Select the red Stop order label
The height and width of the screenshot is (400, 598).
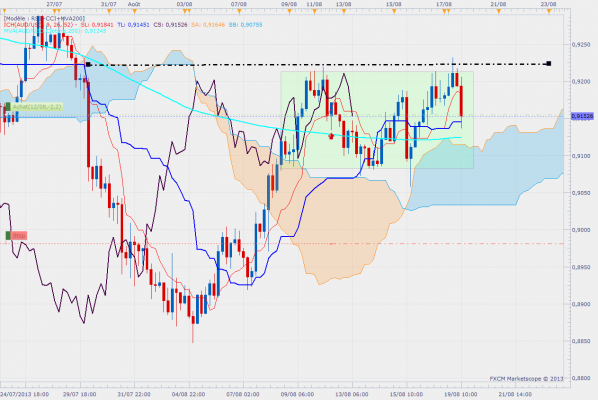[x=19, y=236]
